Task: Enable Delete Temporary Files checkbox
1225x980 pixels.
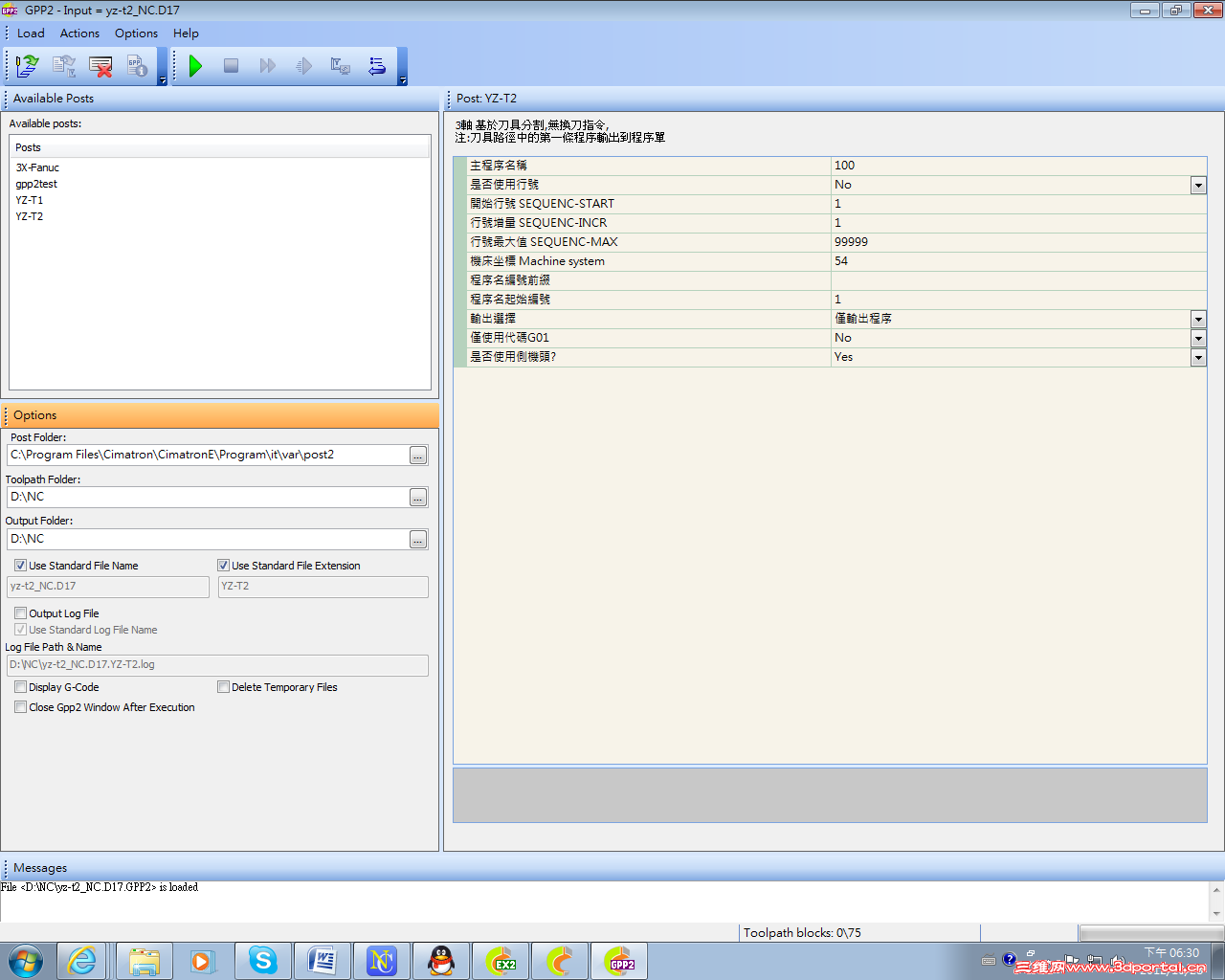Action: click(x=223, y=687)
